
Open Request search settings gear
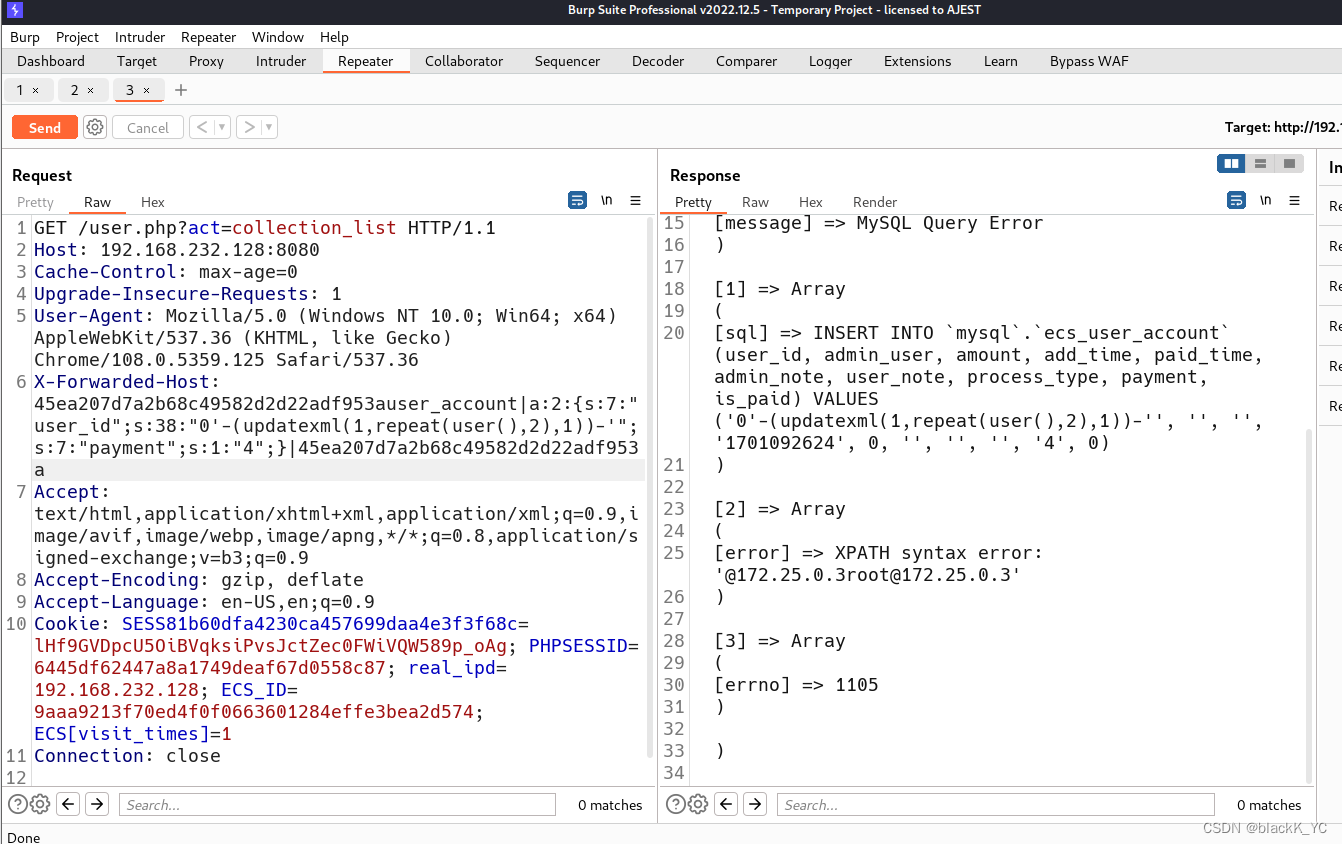click(x=40, y=804)
